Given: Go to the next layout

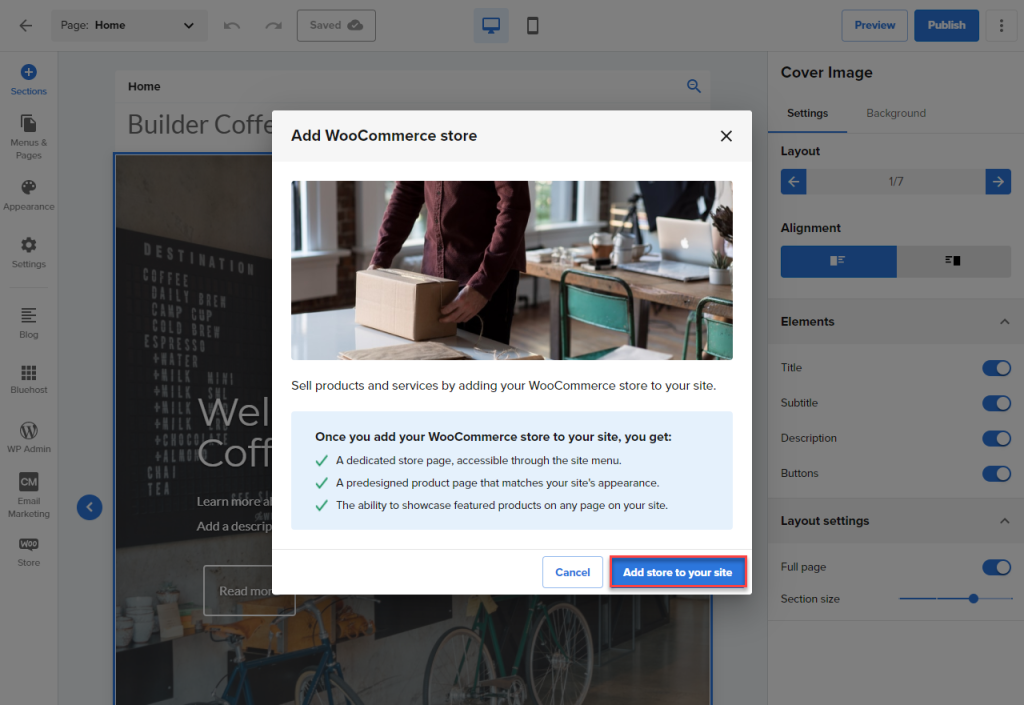Looking at the screenshot, I should 998,181.
